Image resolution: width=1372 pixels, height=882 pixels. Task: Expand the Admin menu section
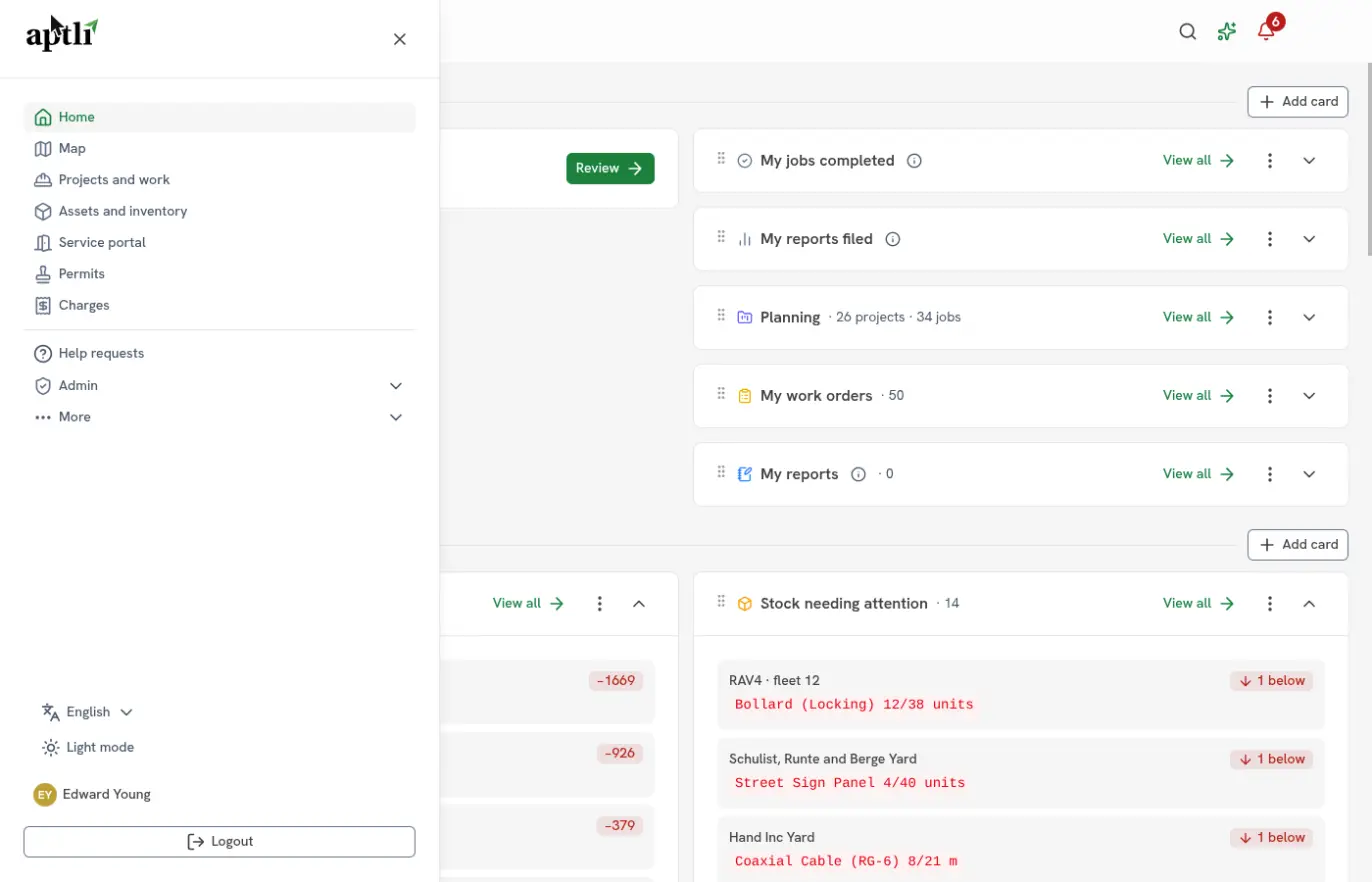pos(219,385)
